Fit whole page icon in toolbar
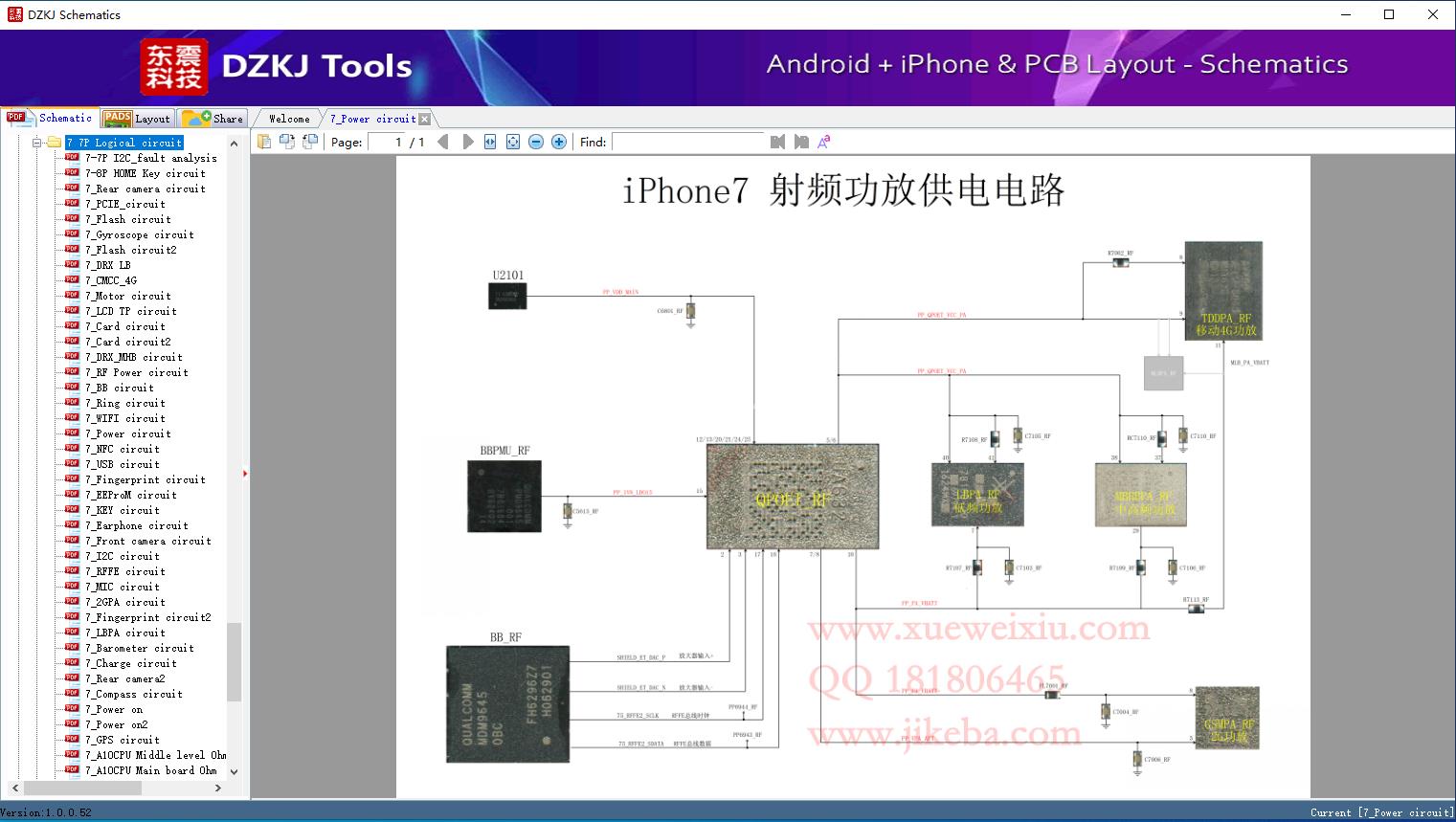The image size is (1456, 822). click(513, 142)
